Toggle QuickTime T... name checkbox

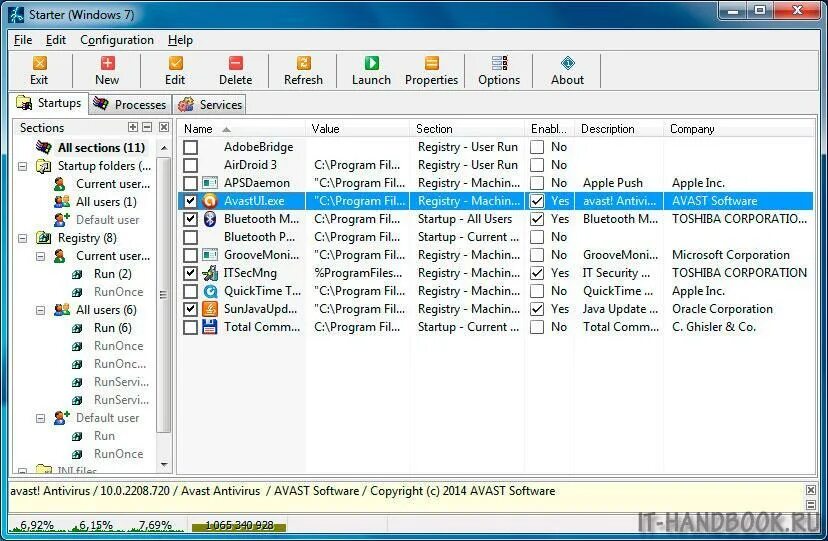coord(191,291)
